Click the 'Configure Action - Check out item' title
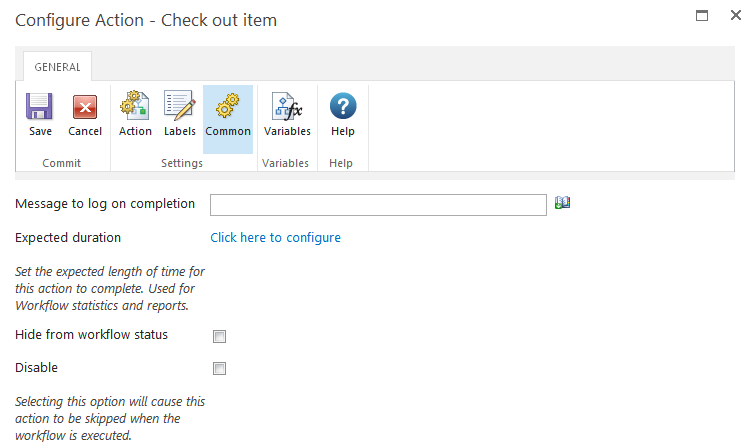The height and width of the screenshot is (445, 751). tap(146, 20)
